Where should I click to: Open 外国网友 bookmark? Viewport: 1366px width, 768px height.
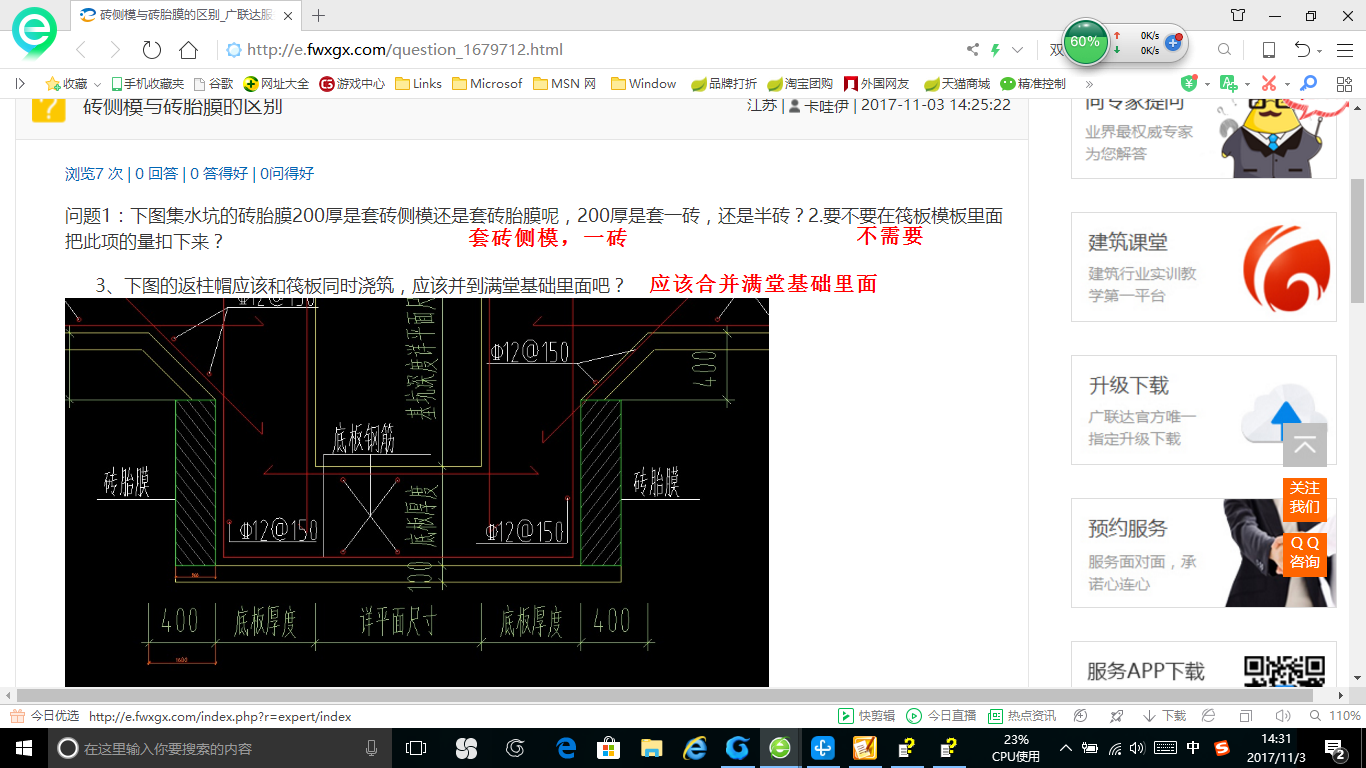coord(877,84)
